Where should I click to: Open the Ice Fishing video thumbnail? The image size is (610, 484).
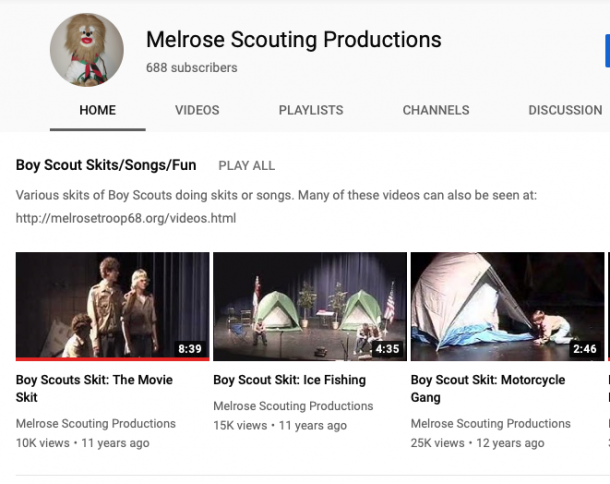[x=310, y=306]
